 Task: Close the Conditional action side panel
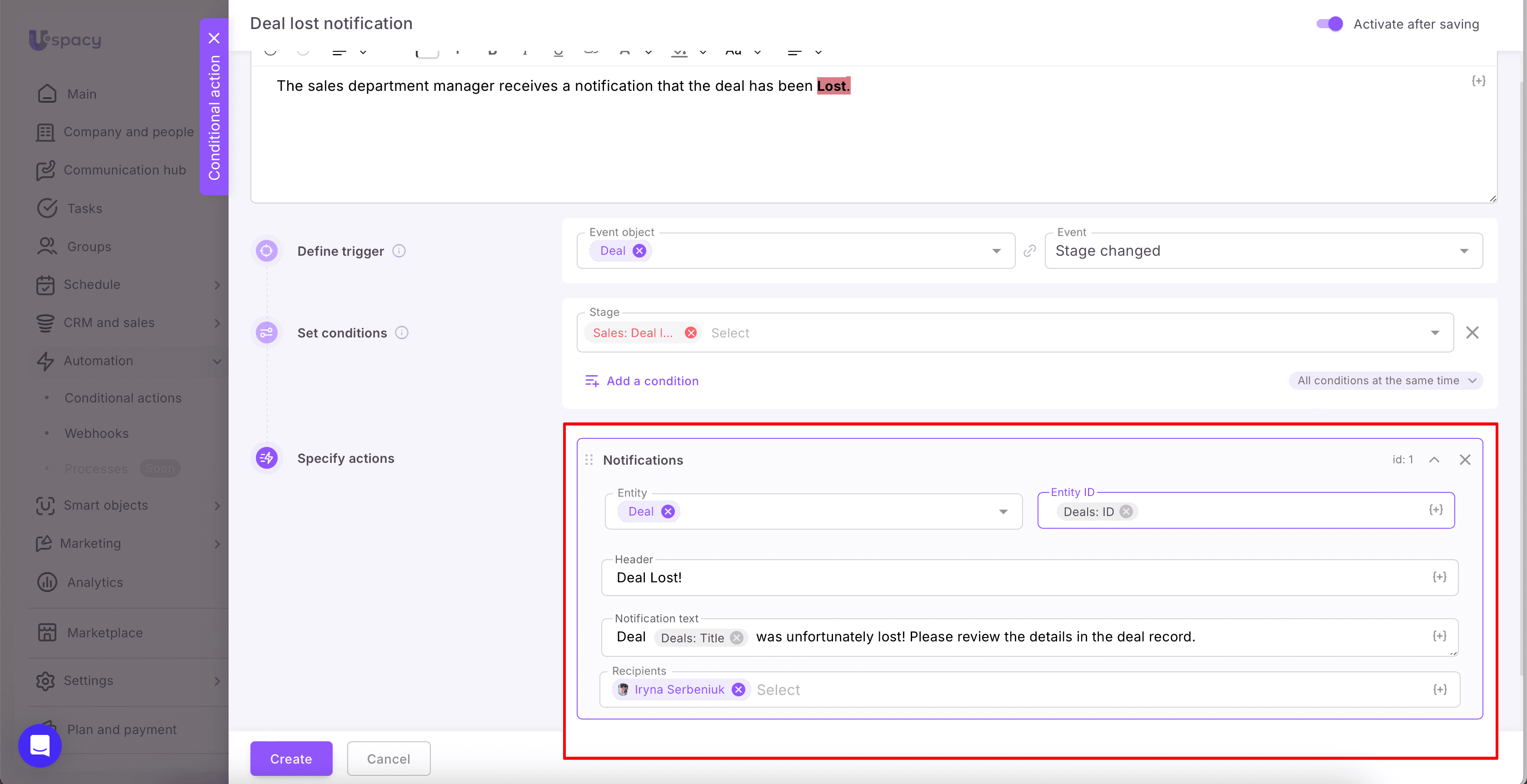[214, 39]
